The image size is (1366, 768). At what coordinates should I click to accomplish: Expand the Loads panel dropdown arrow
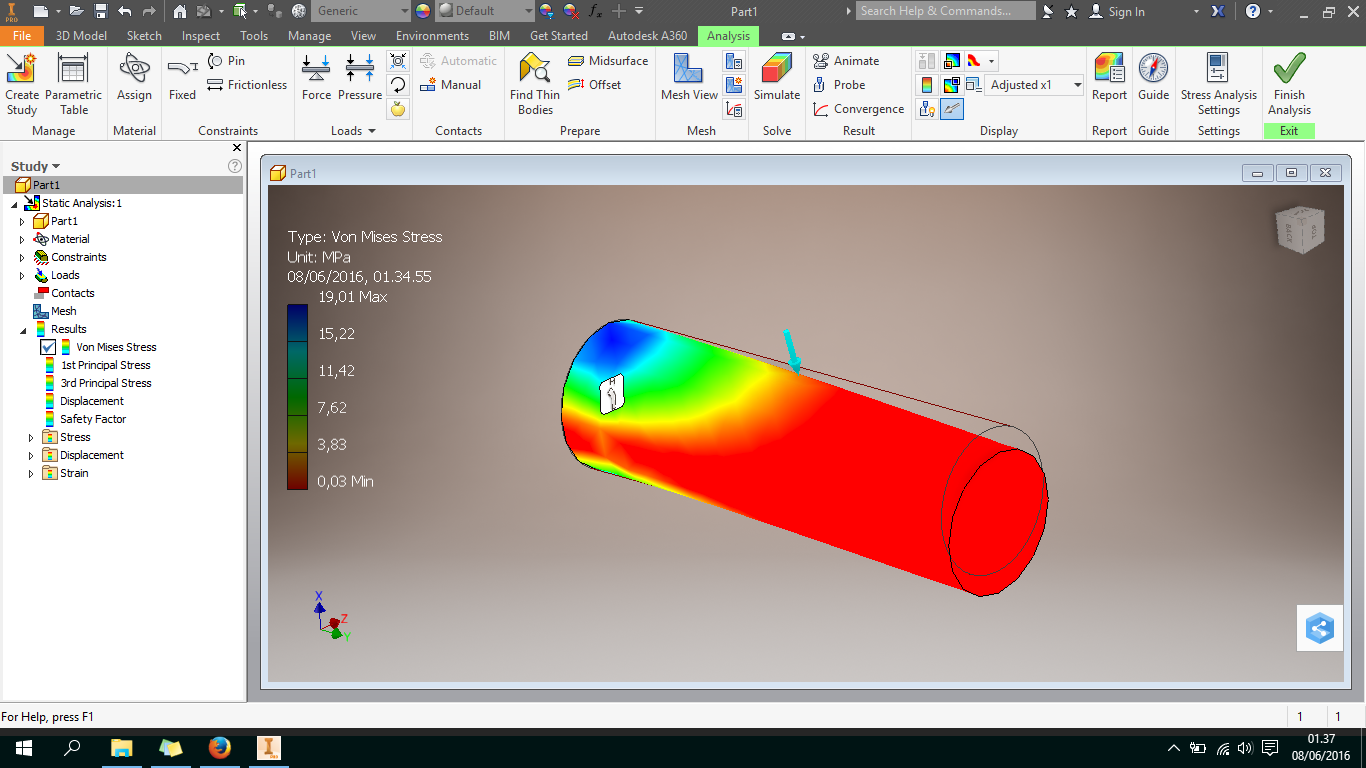[371, 131]
